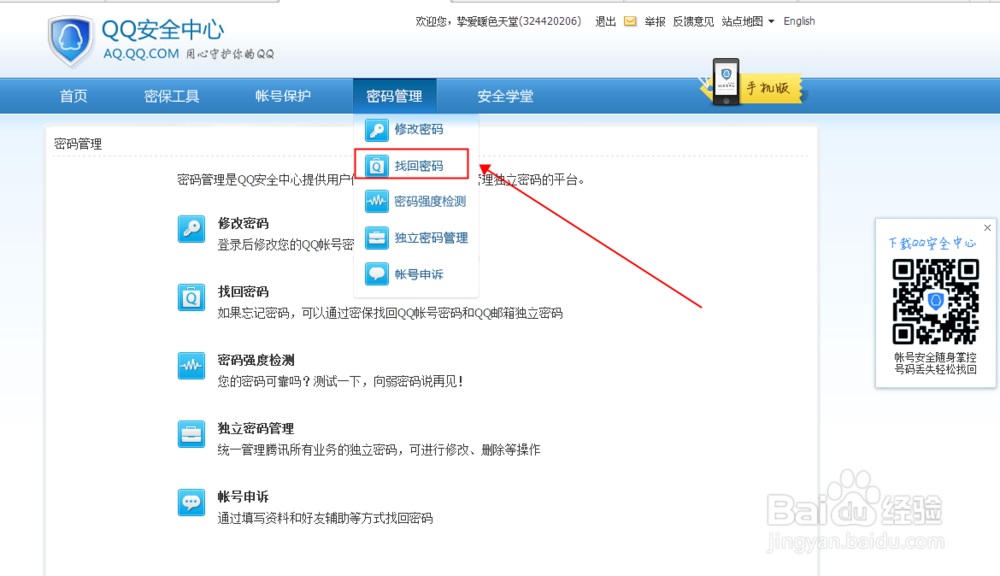Screen dimensions: 1000x576
Task: Click 举报 report link
Action: point(654,22)
